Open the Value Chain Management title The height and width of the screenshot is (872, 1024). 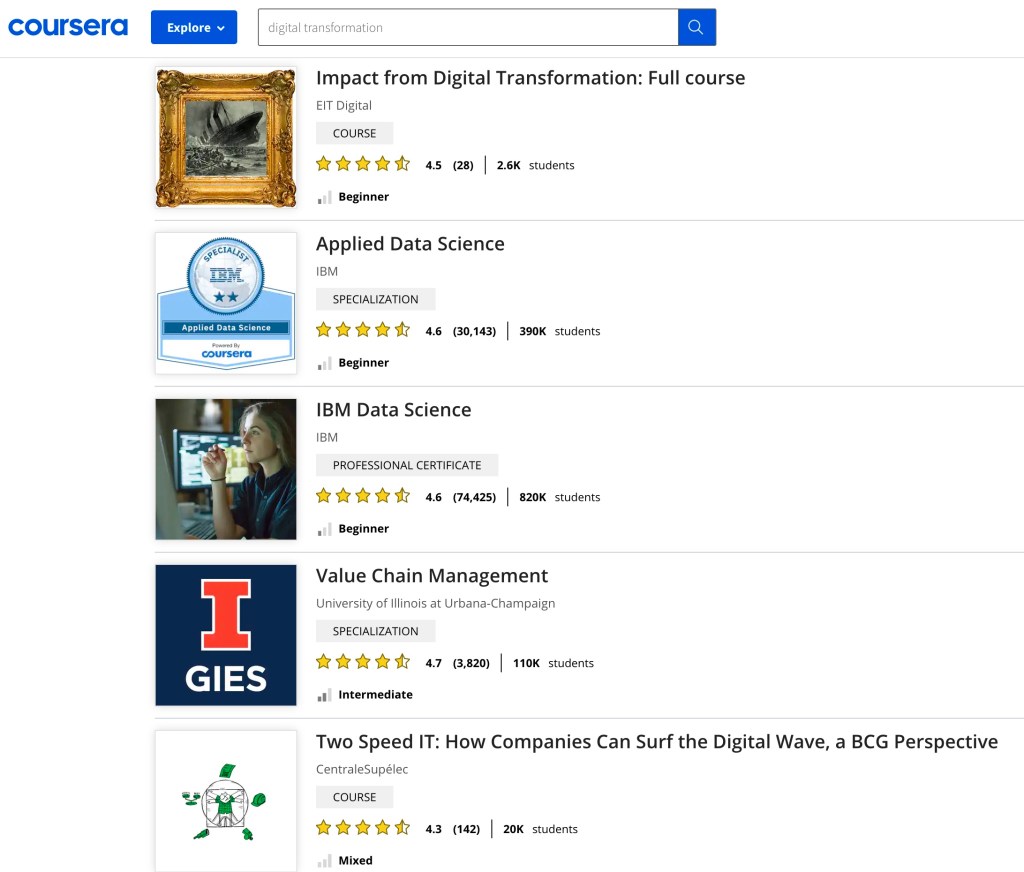coord(432,576)
